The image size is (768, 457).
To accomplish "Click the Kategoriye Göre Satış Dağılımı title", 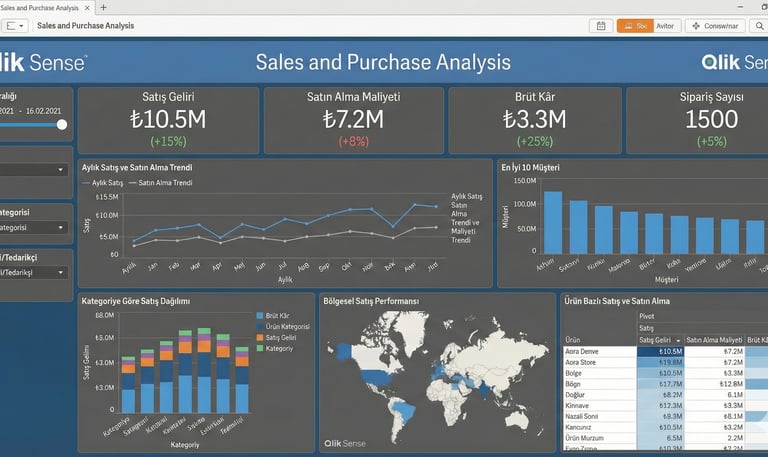I will [x=136, y=301].
